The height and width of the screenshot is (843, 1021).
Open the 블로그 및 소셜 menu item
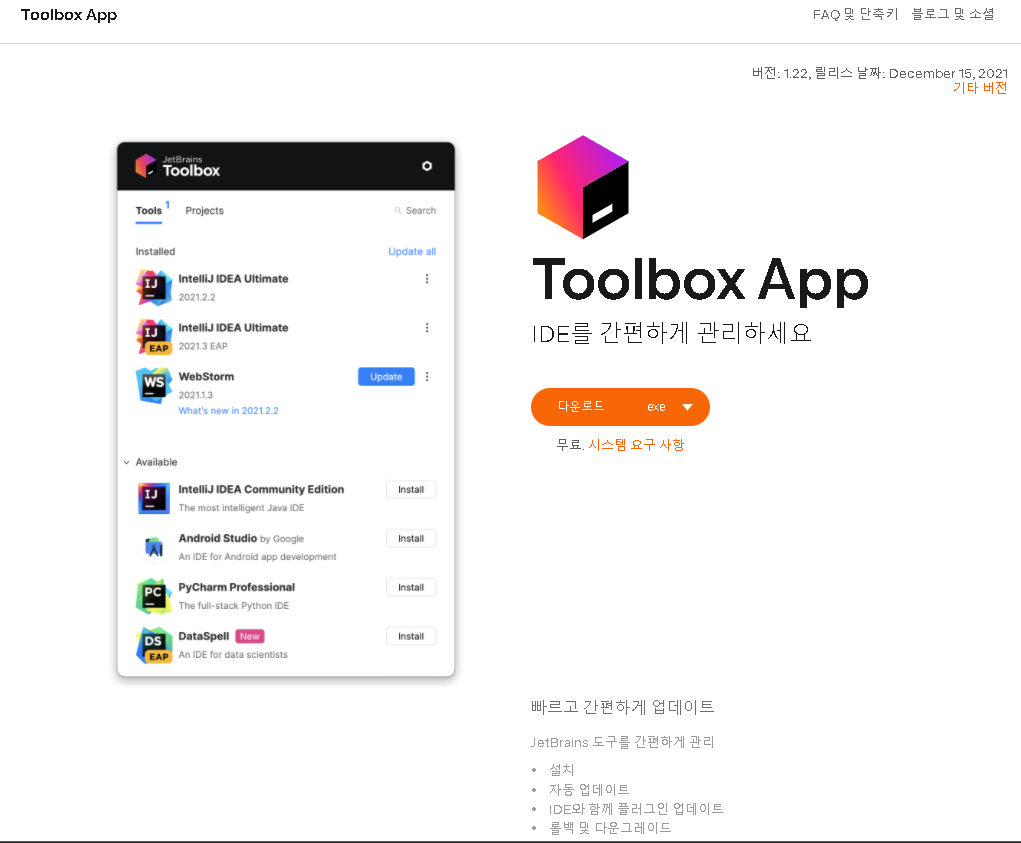[x=953, y=14]
